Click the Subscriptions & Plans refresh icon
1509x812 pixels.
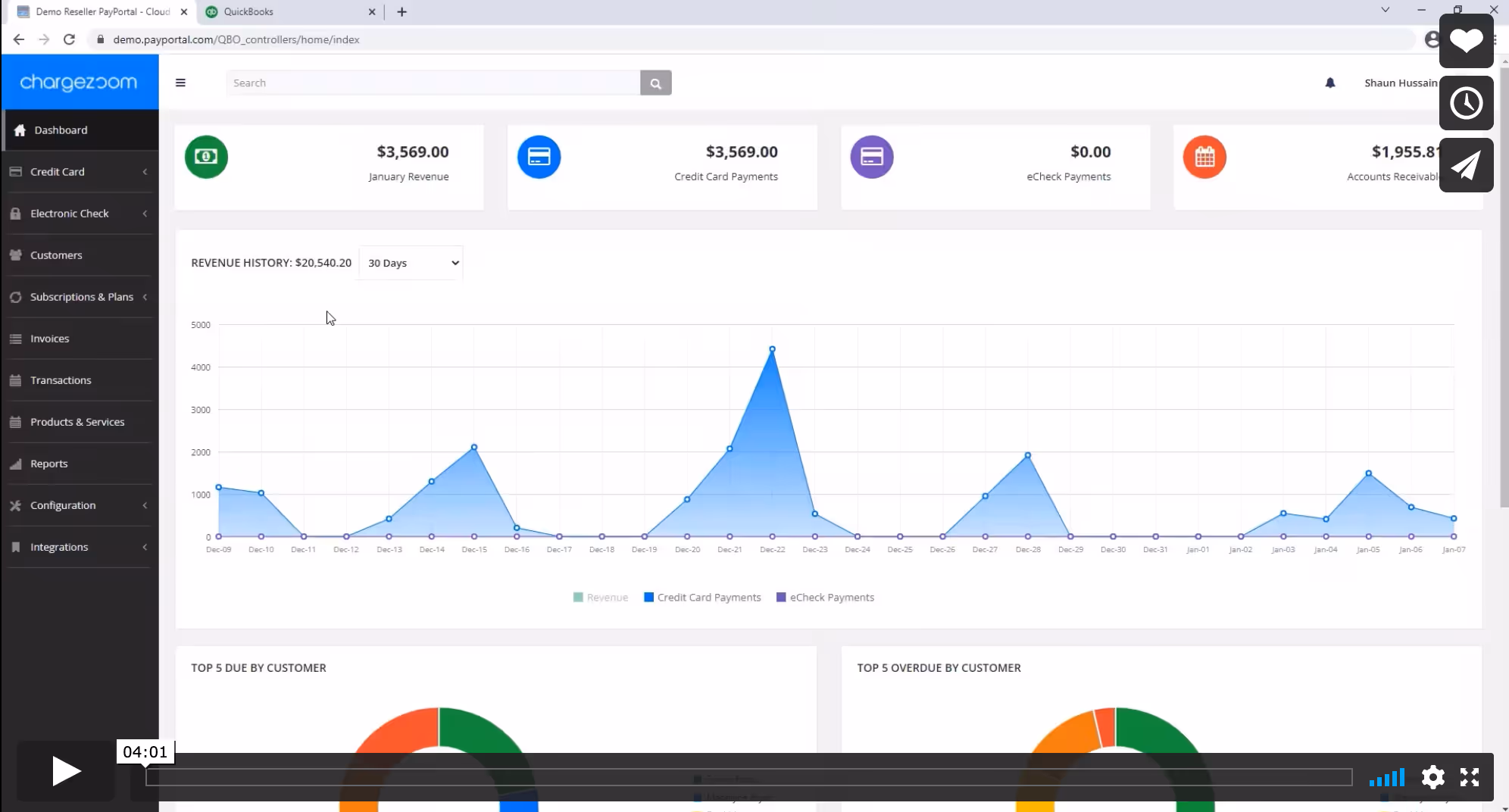(x=15, y=297)
